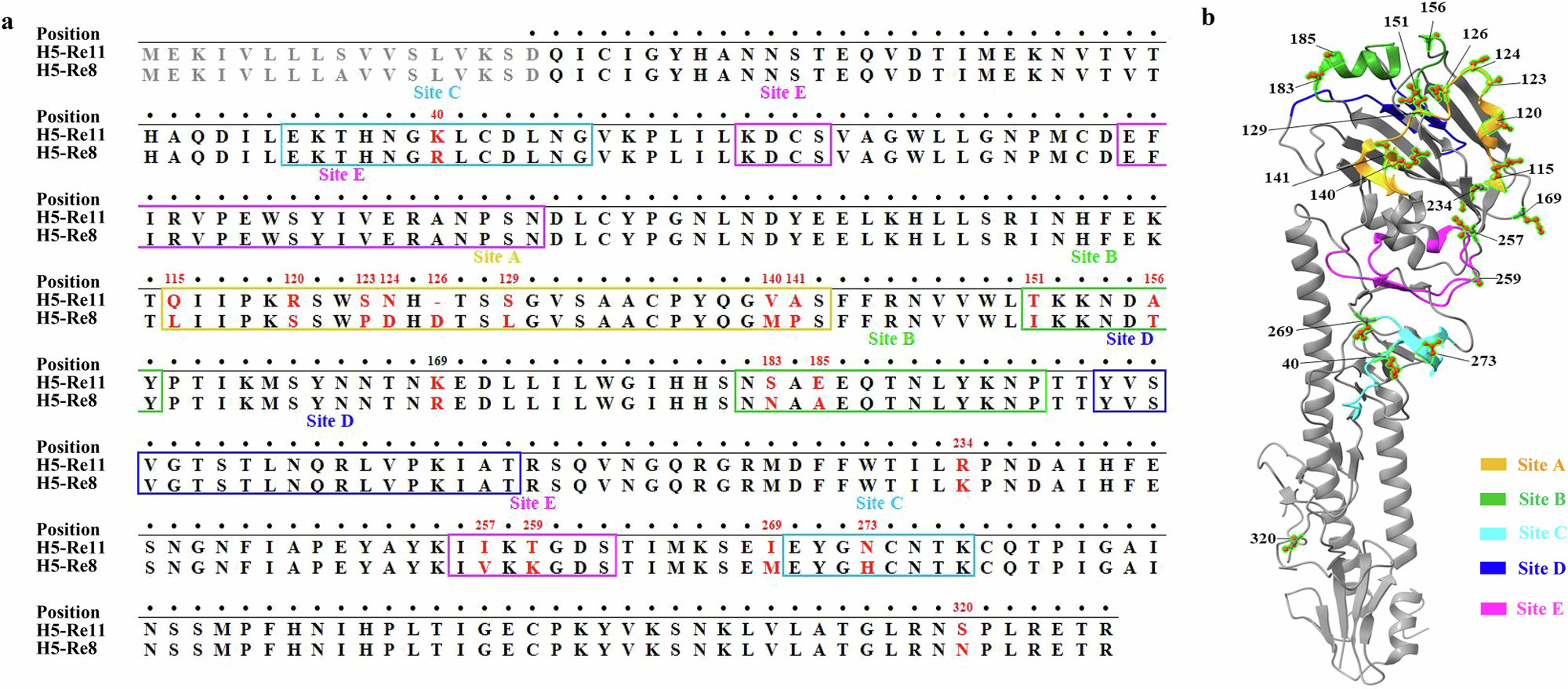Viewport: 1568px width, 689px height.
Task: Click the yellow 'Site A' label under the alignment
Action: click(497, 257)
